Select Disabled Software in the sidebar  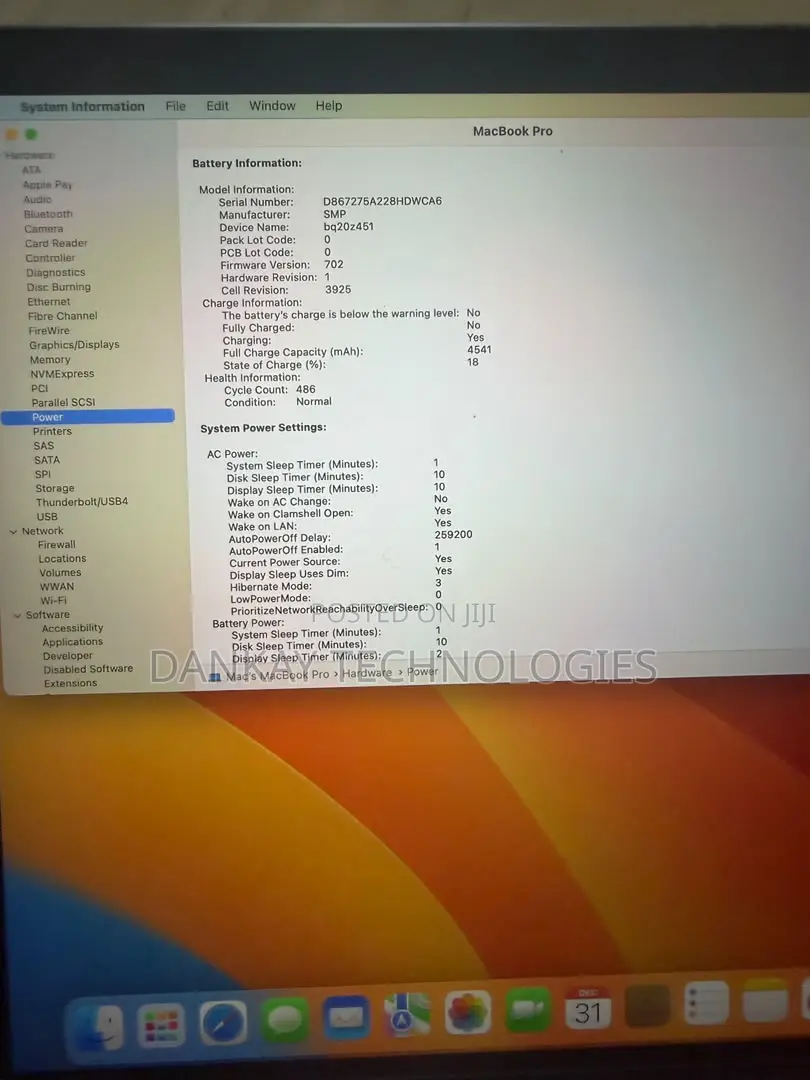(88, 669)
